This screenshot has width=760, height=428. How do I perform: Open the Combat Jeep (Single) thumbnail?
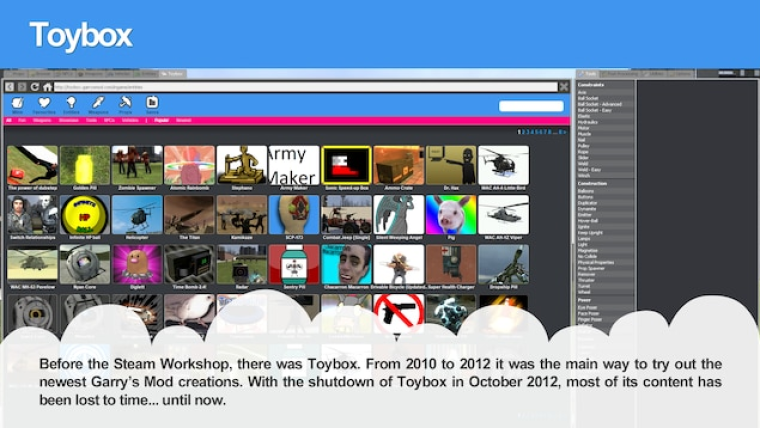pyautogui.click(x=347, y=215)
